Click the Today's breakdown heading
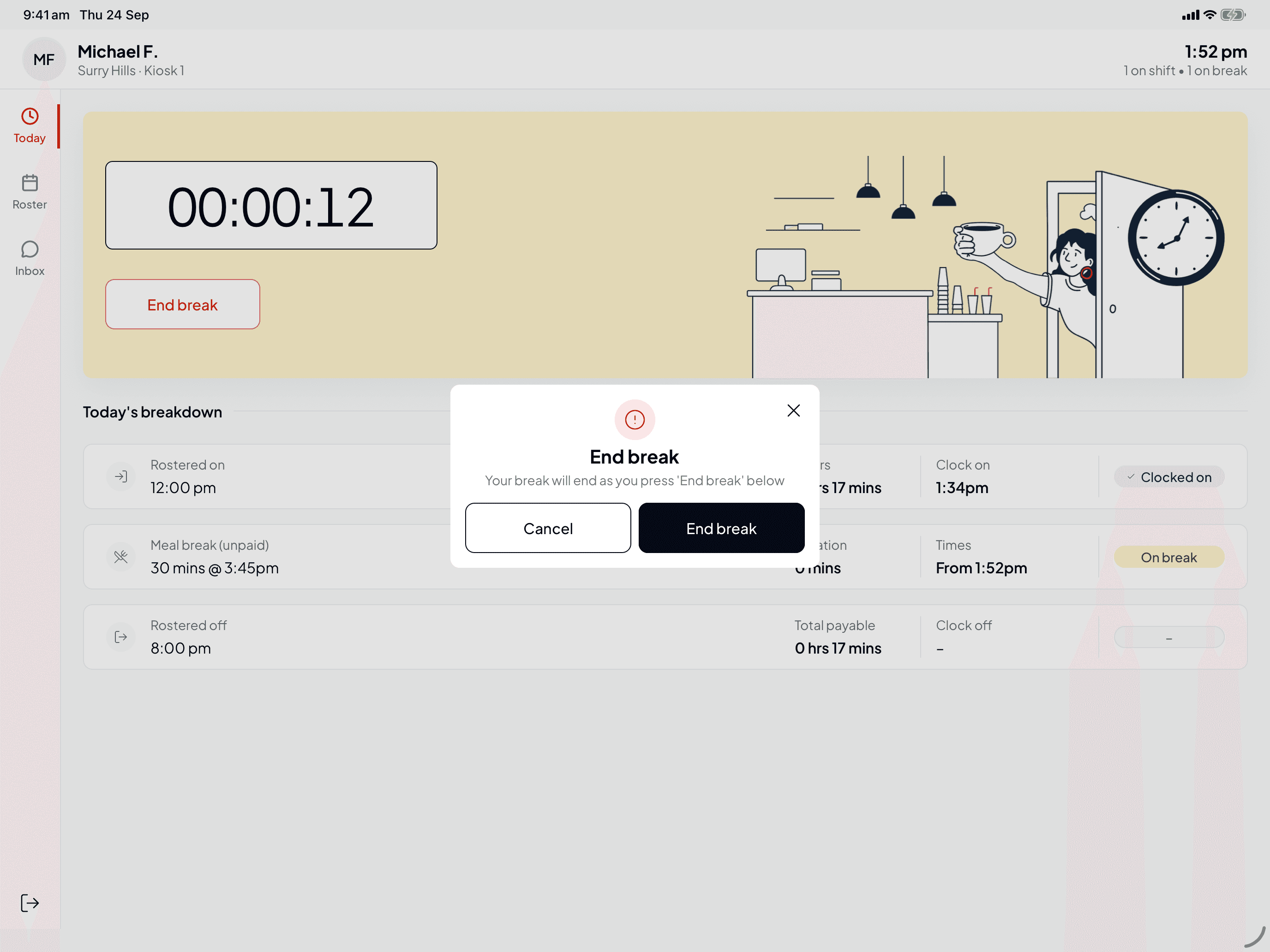This screenshot has width=1270, height=952. 152,412
